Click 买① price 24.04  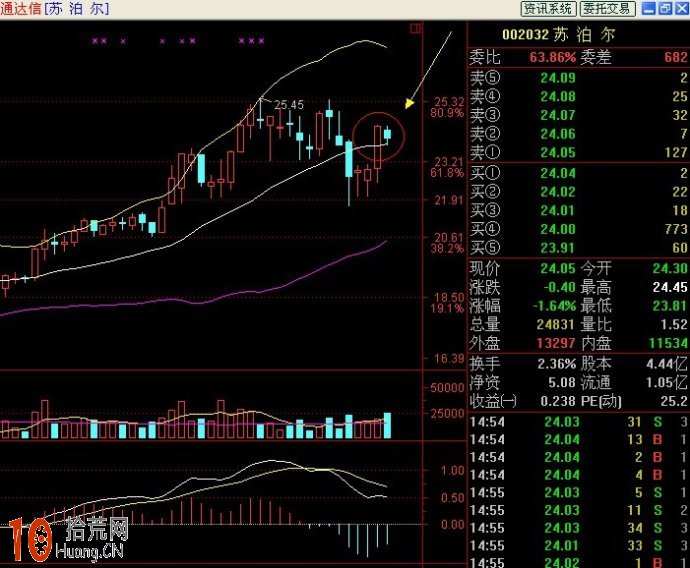tap(558, 173)
